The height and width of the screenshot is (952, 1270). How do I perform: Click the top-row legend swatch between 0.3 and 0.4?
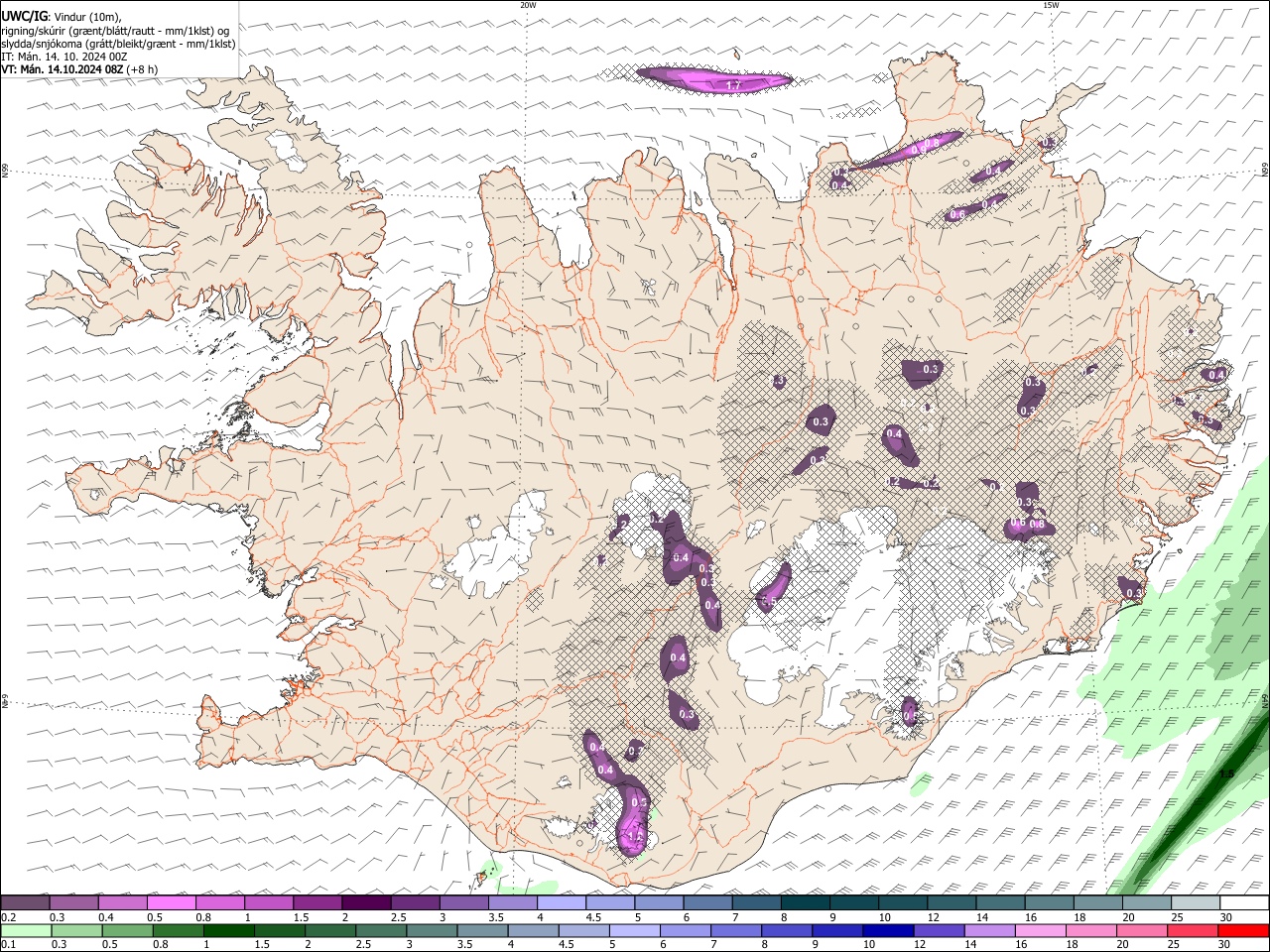click(x=75, y=903)
